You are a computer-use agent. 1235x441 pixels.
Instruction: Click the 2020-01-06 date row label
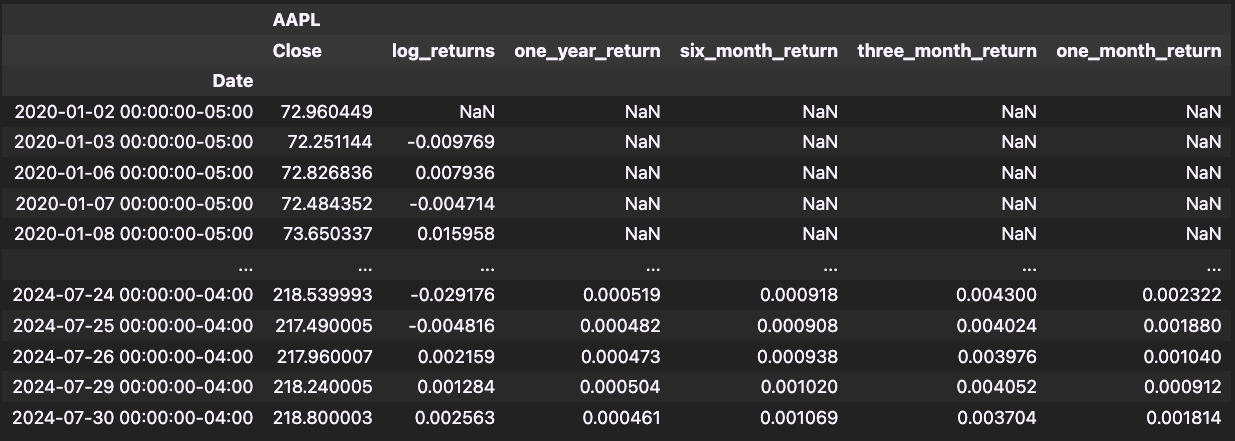(134, 173)
